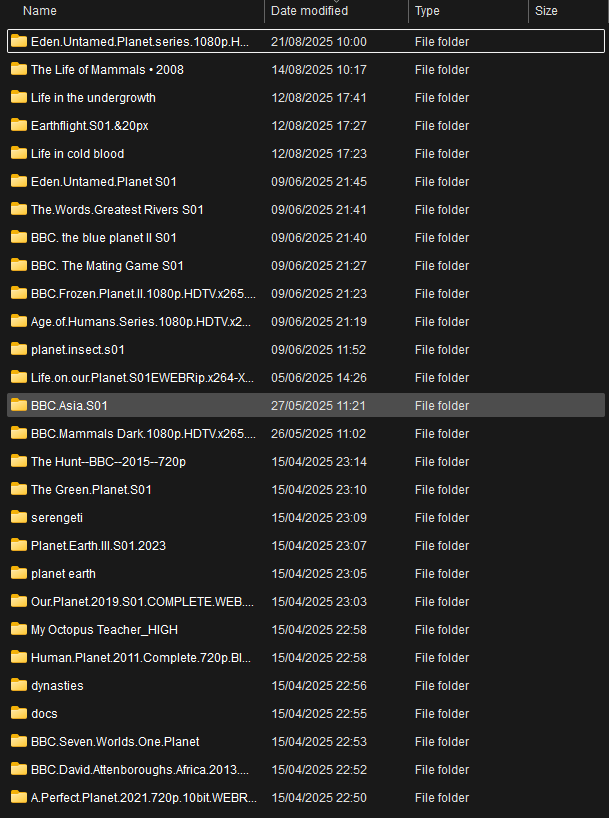
Task: Click folder icon of Eden.Untamed.Planet.series.1080p
Action: [x=19, y=41]
